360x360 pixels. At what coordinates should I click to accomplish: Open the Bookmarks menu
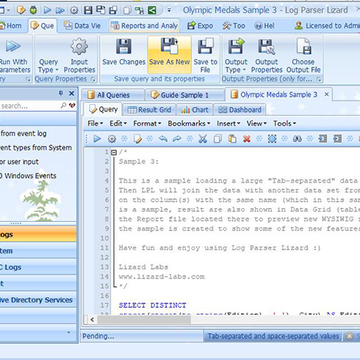pyautogui.click(x=189, y=123)
